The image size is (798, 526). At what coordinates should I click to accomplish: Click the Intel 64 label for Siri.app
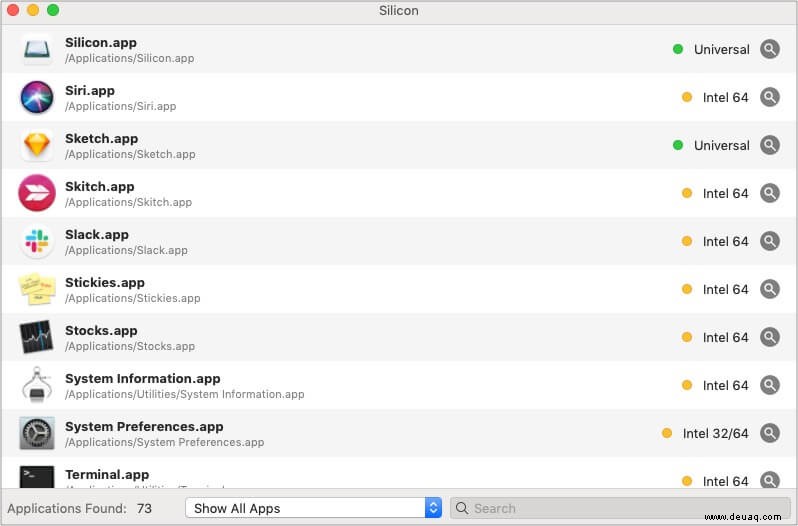[x=725, y=97]
